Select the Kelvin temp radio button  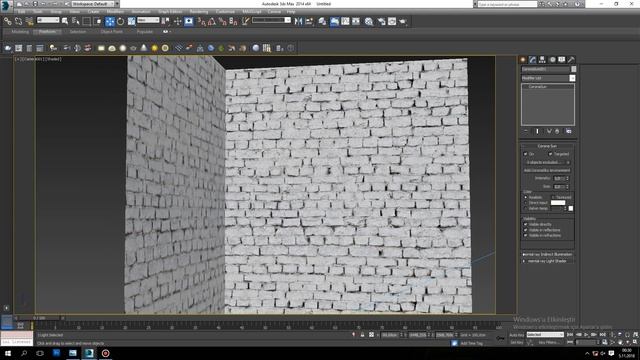point(526,209)
